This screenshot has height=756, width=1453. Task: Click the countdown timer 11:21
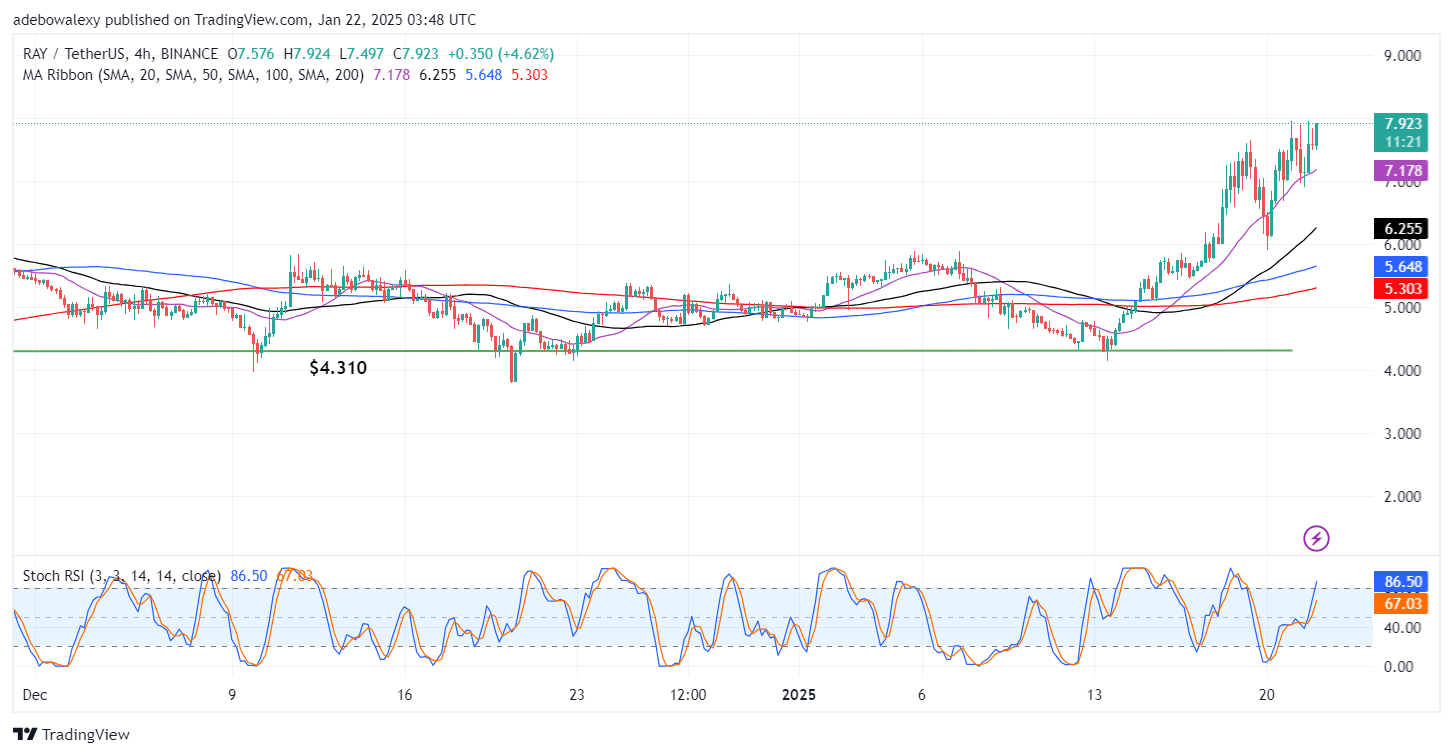click(1404, 143)
